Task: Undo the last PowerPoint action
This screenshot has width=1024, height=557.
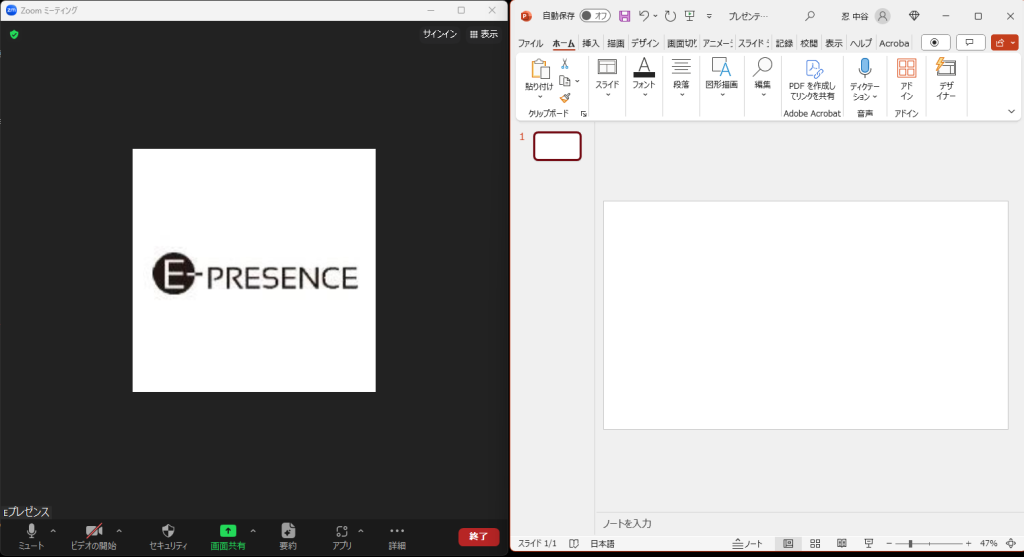Action: click(x=645, y=16)
